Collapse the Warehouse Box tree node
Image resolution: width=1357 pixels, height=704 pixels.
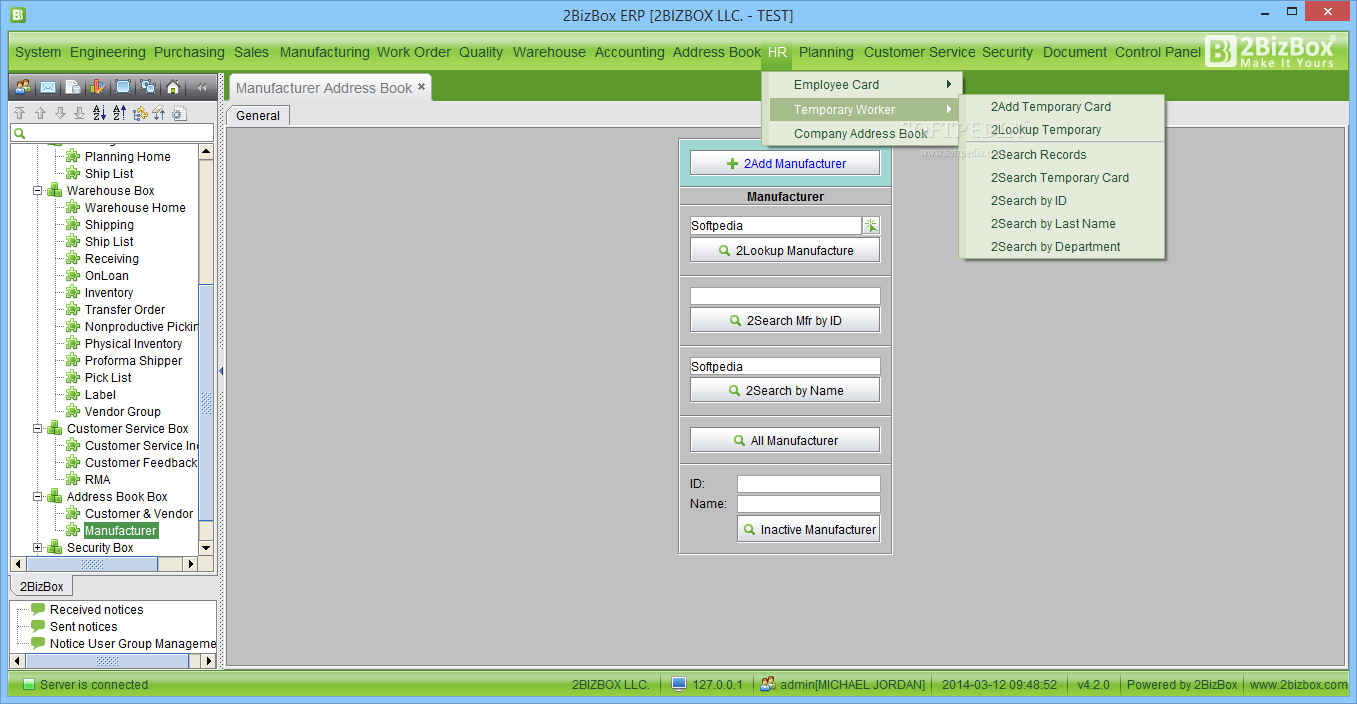(x=38, y=190)
